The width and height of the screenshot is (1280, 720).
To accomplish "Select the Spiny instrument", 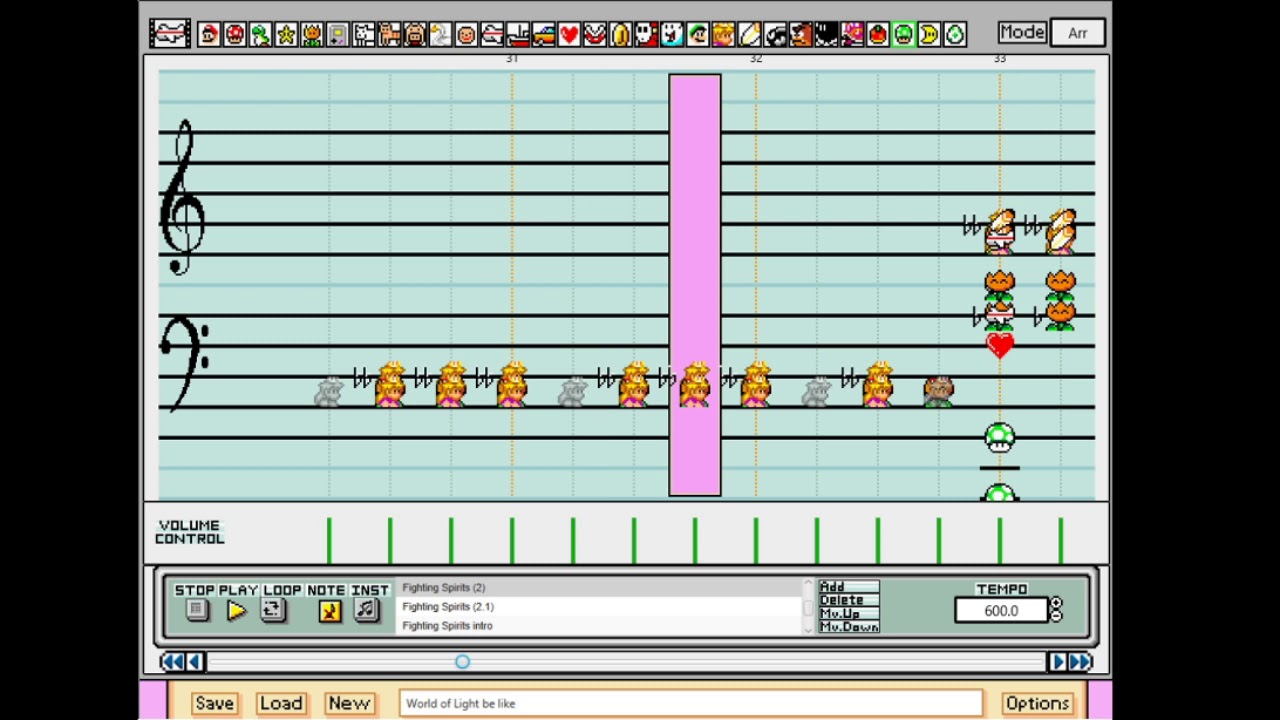I will click(x=853, y=35).
